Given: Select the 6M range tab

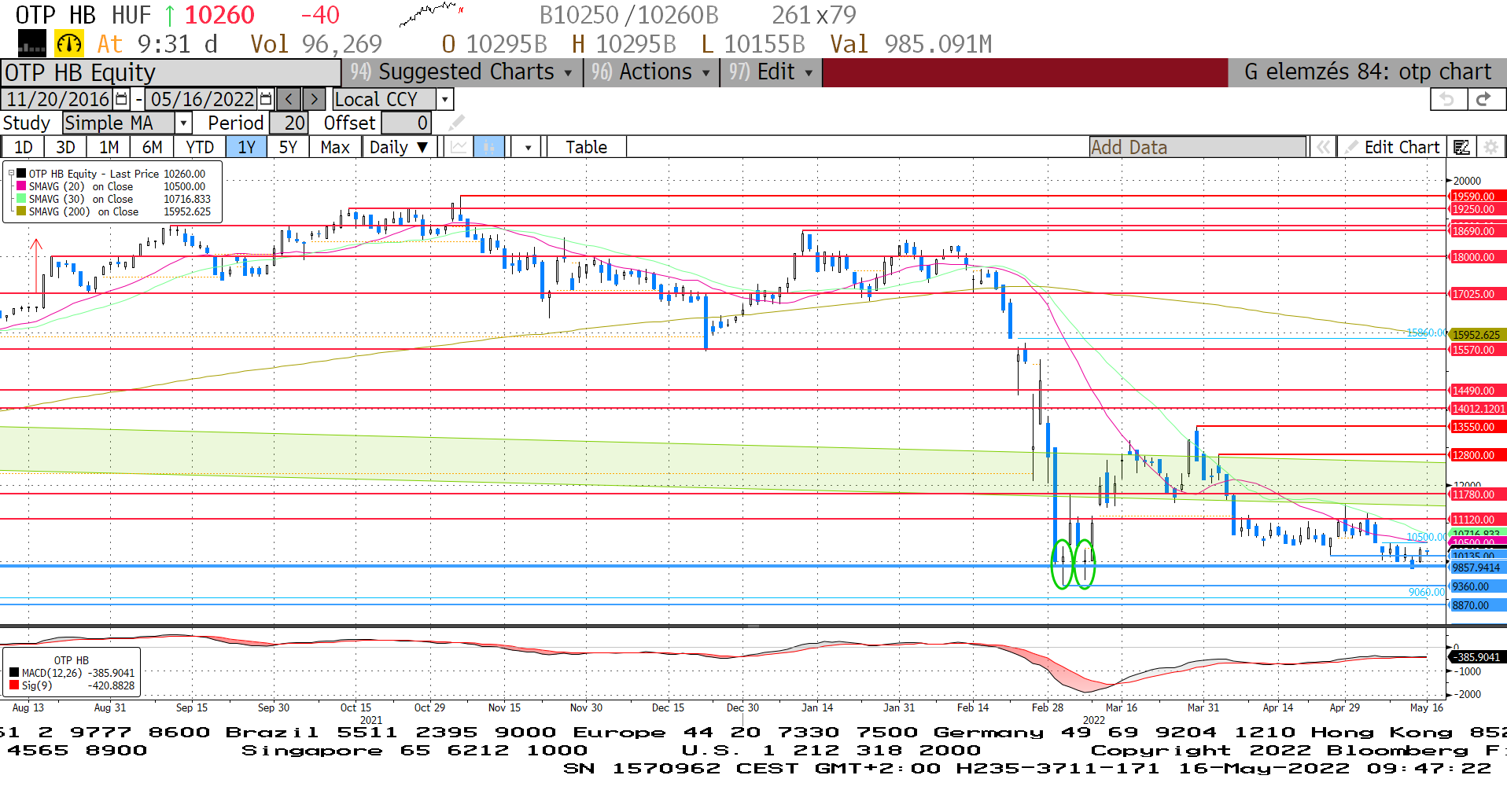Looking at the screenshot, I should tap(152, 147).
